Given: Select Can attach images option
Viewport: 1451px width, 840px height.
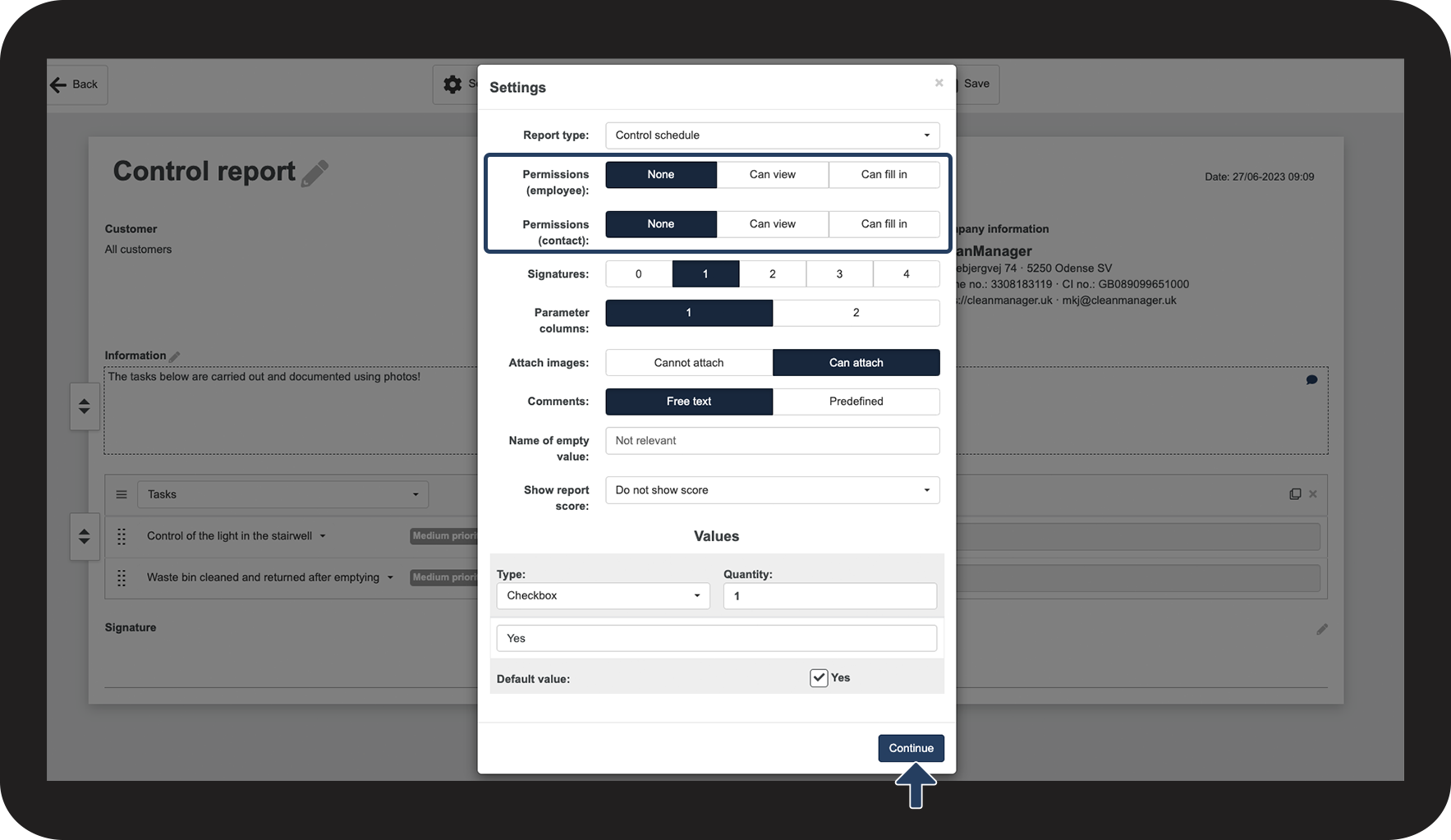Looking at the screenshot, I should [x=856, y=363].
